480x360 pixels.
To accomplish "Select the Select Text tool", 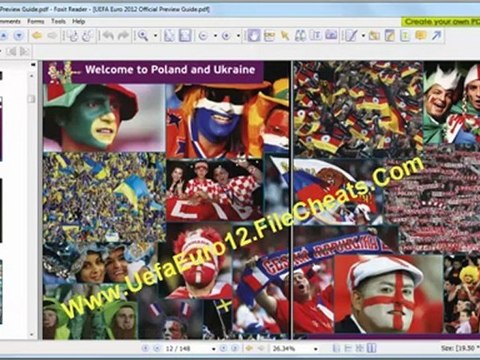I will 269,36.
